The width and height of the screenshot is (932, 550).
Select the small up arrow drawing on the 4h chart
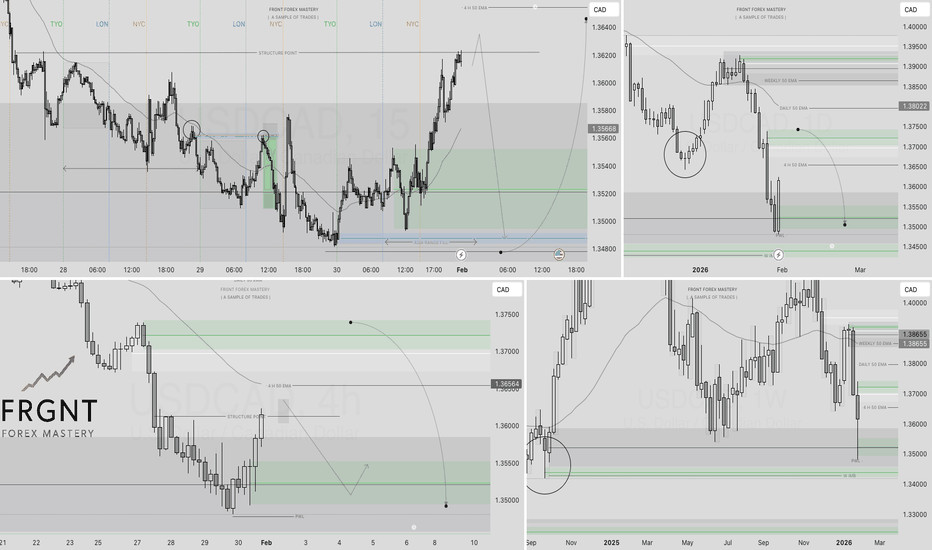click(x=366, y=468)
